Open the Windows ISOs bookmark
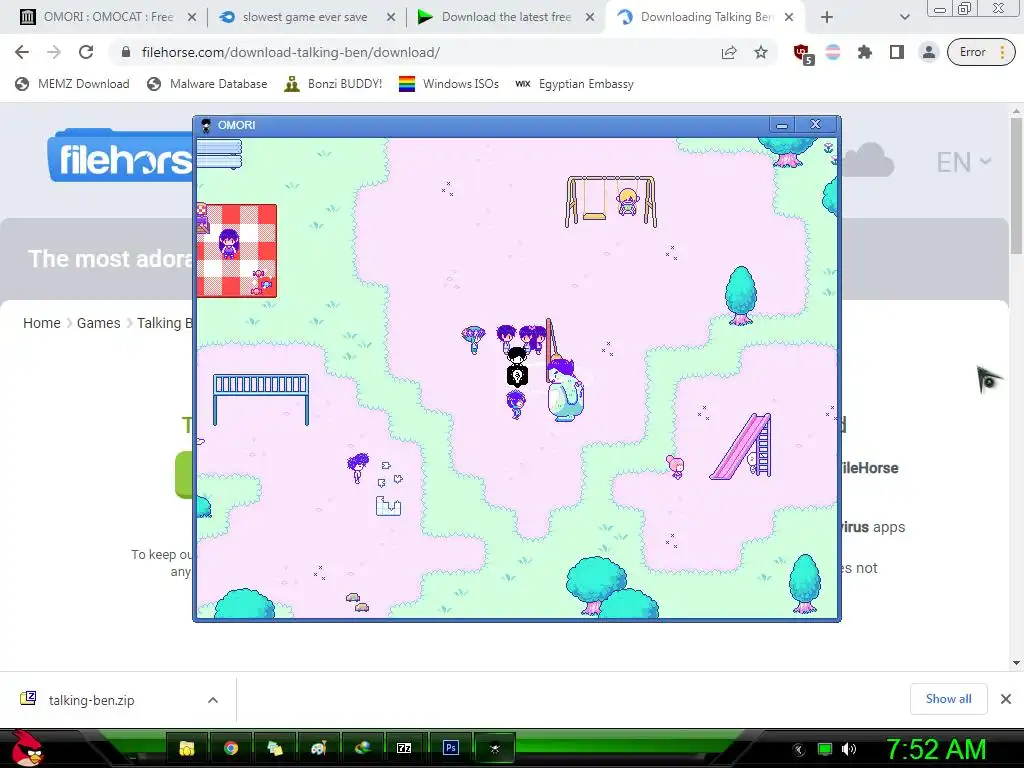Image resolution: width=1024 pixels, height=768 pixels. click(449, 84)
